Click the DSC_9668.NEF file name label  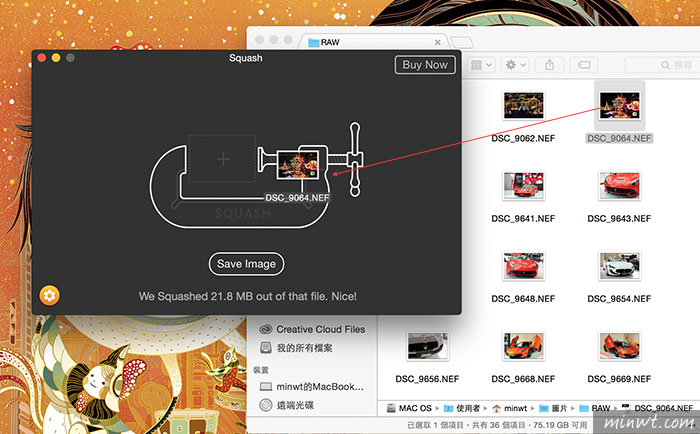523,379
